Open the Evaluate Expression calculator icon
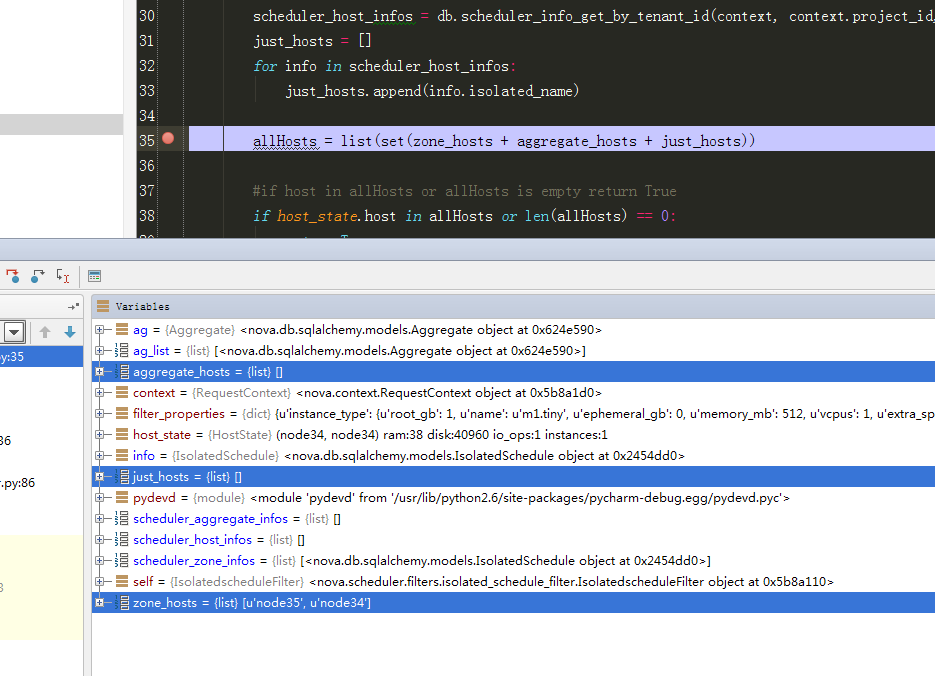 tap(94, 276)
